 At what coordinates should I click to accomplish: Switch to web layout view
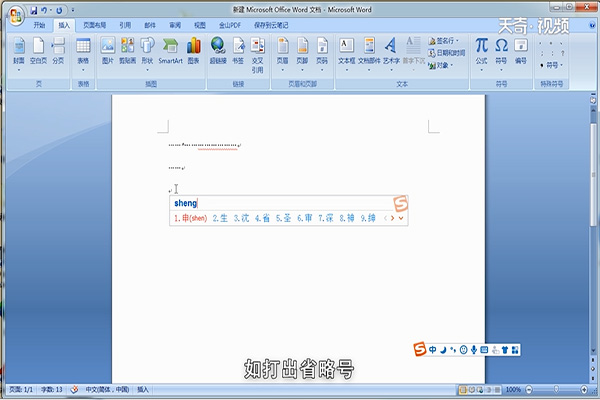point(480,390)
